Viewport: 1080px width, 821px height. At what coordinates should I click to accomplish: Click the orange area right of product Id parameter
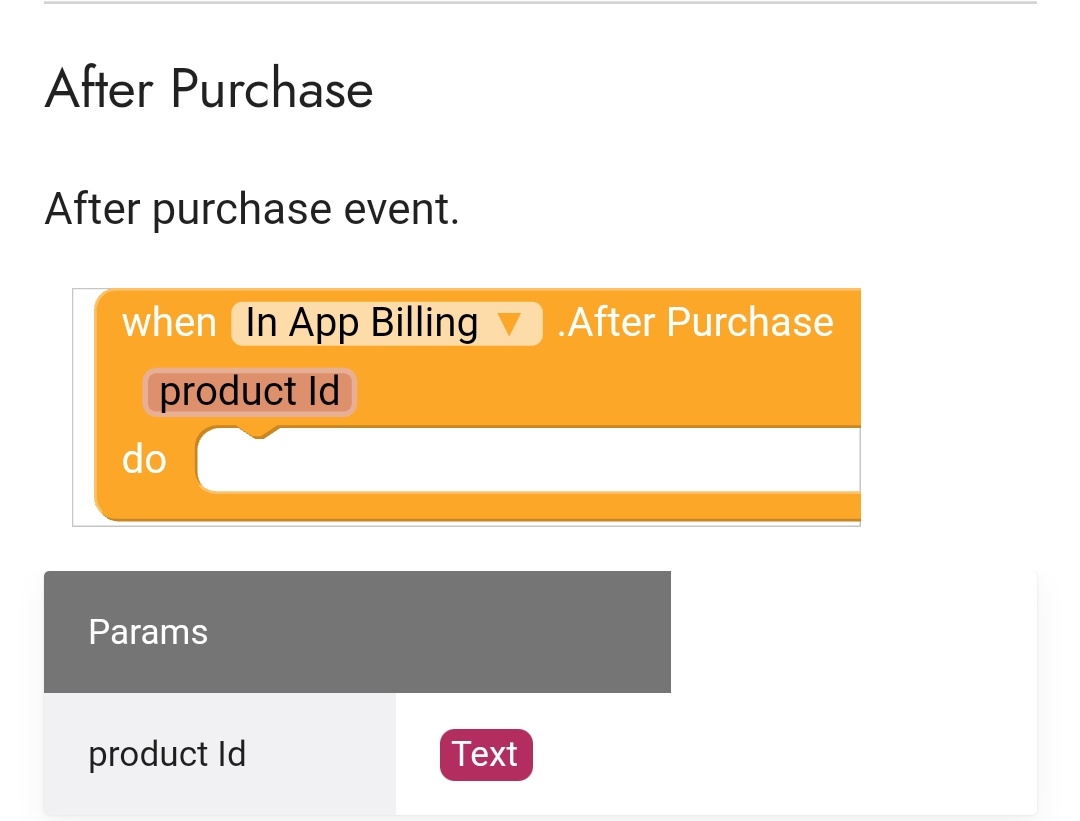609,391
